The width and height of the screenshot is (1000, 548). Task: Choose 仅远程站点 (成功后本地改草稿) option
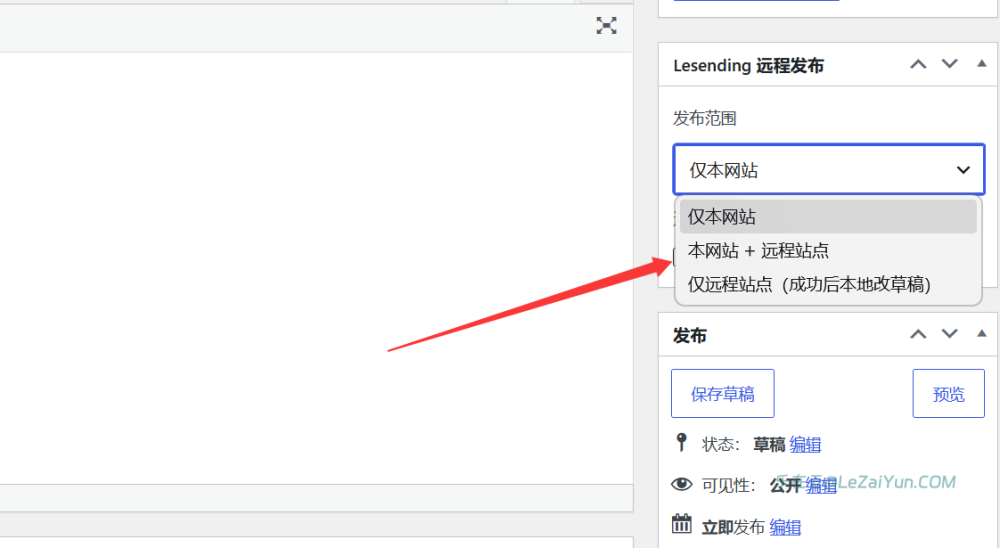click(x=828, y=284)
